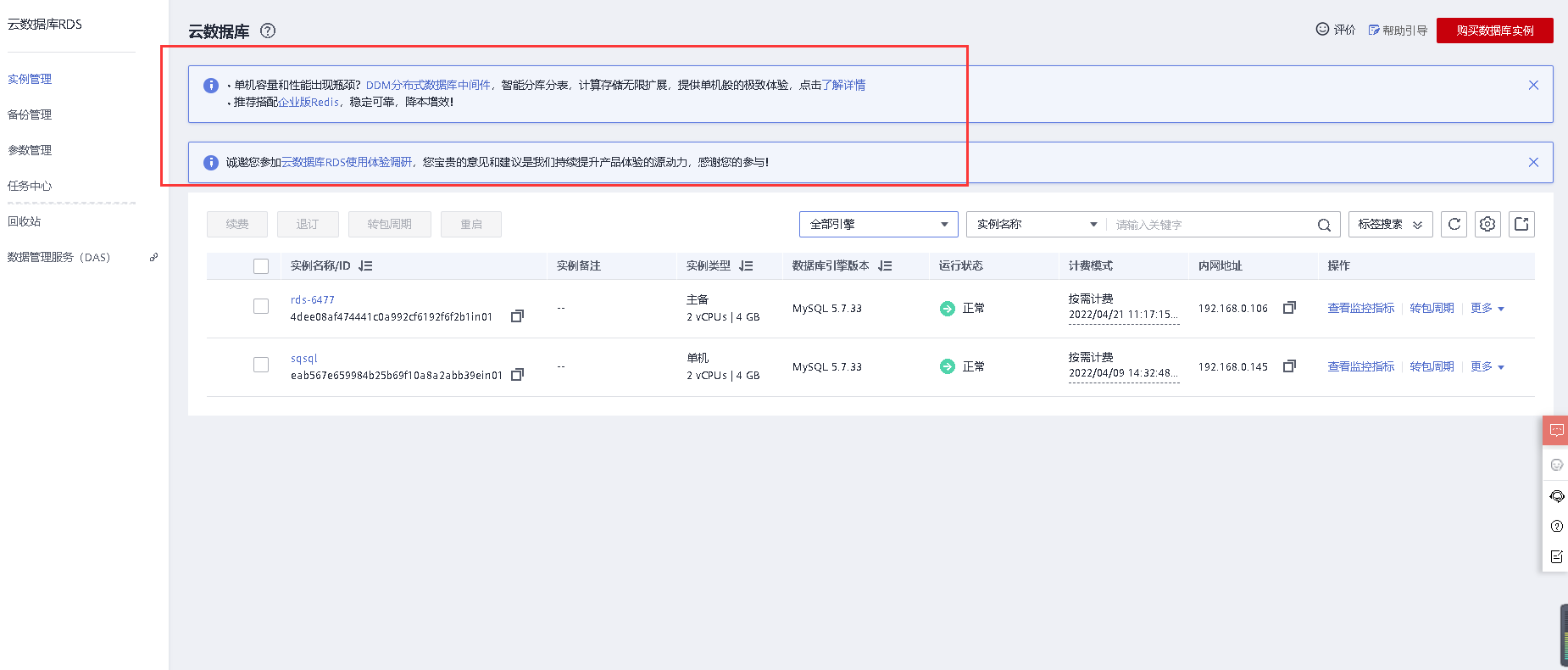
Task: Open the sqsql instance link
Action: pyautogui.click(x=304, y=359)
